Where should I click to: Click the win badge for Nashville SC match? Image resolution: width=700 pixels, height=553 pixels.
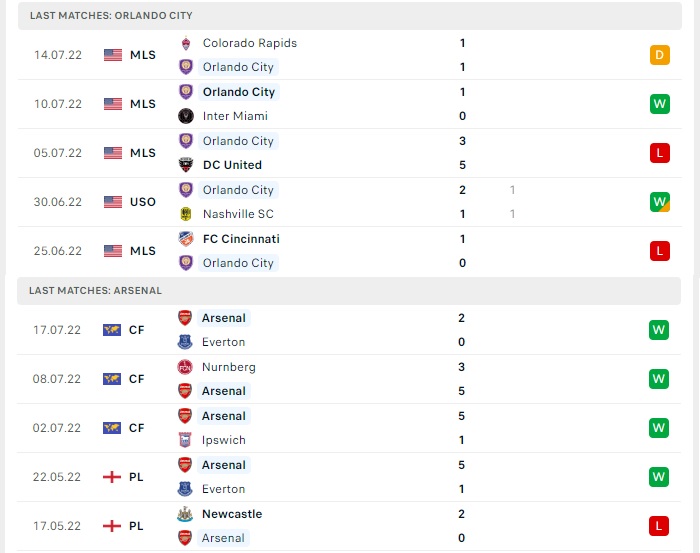pos(660,202)
